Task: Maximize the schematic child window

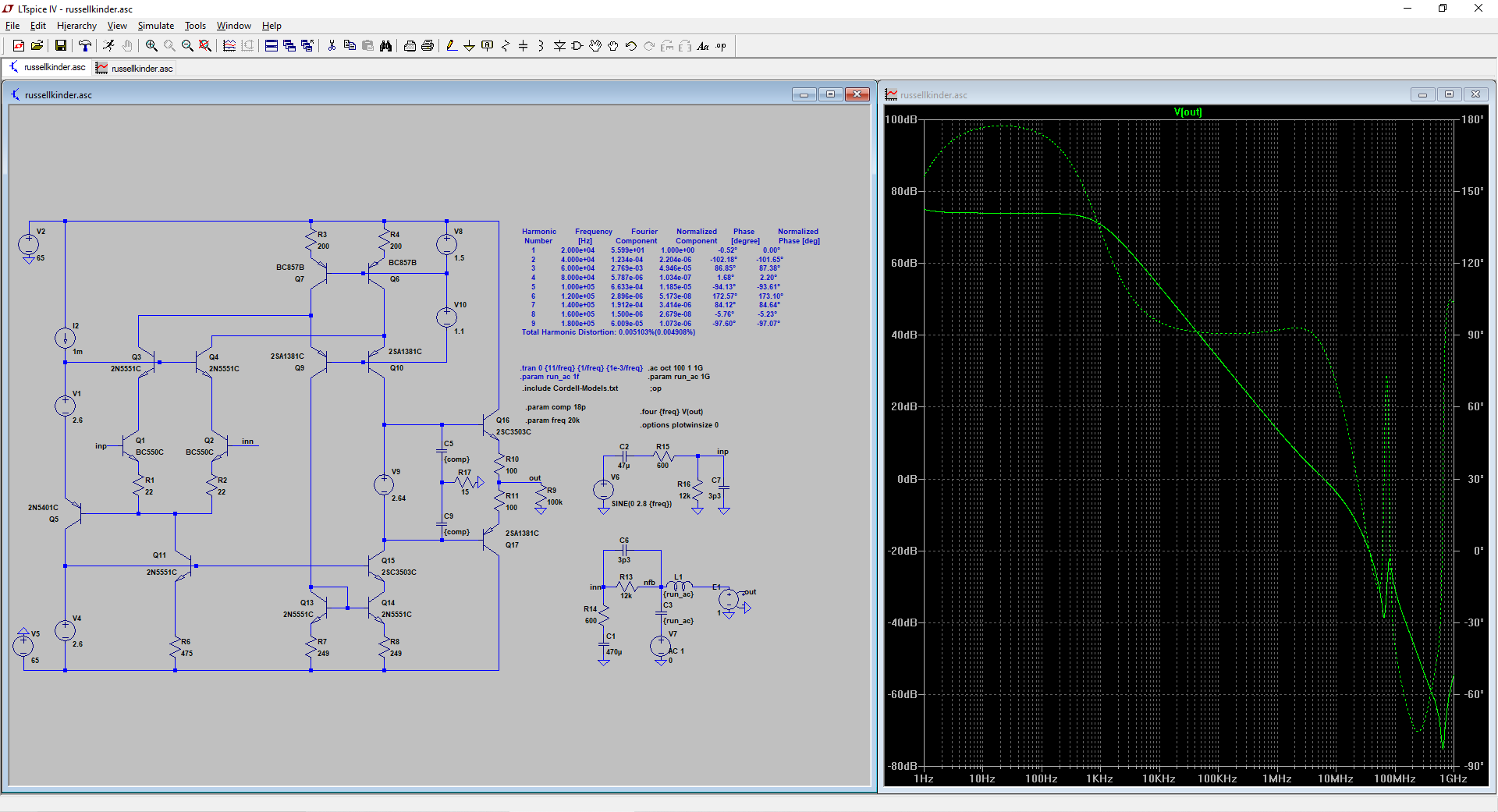Action: (x=831, y=94)
